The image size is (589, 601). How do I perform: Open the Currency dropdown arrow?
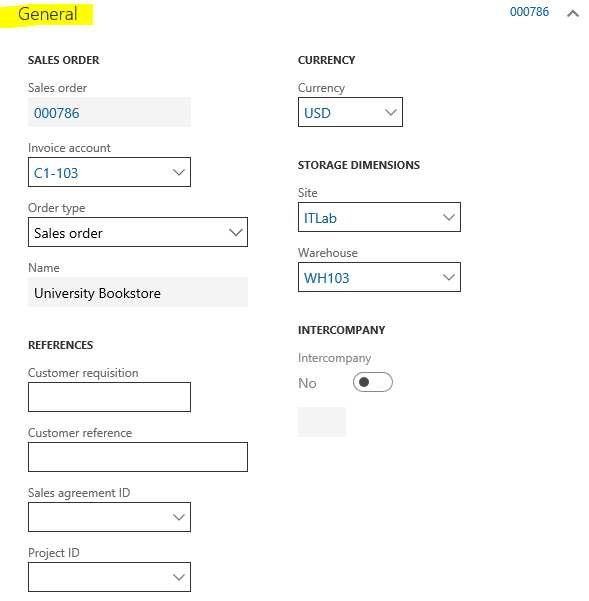[x=390, y=112]
